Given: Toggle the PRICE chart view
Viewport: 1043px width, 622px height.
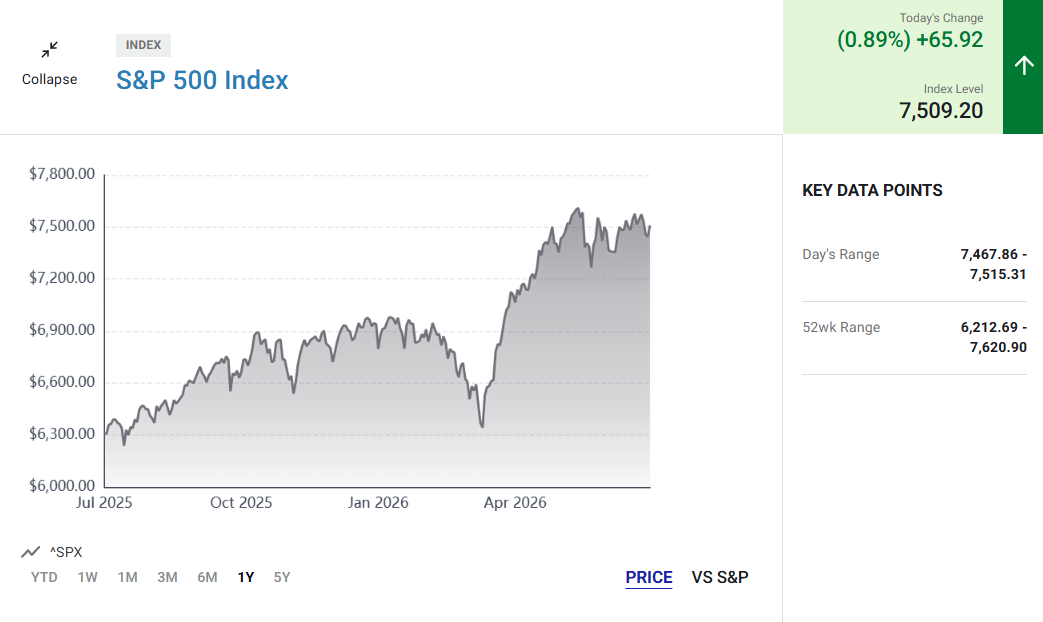Looking at the screenshot, I should [x=649, y=577].
